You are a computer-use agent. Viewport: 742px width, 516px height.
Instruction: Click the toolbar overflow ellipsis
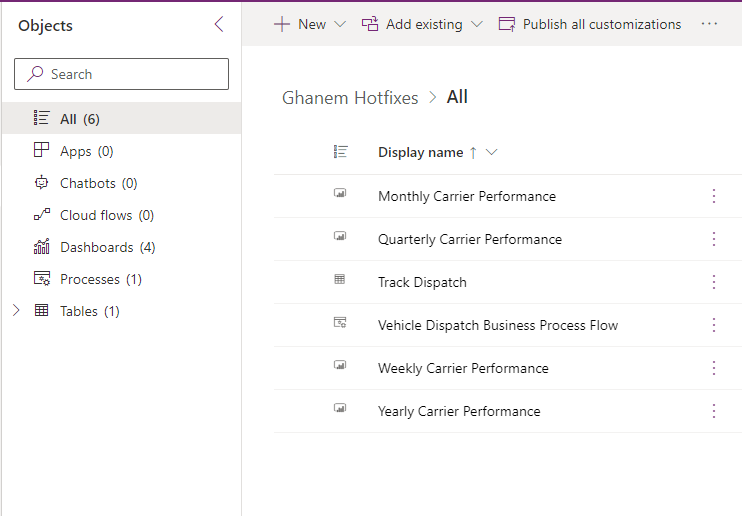click(x=709, y=24)
